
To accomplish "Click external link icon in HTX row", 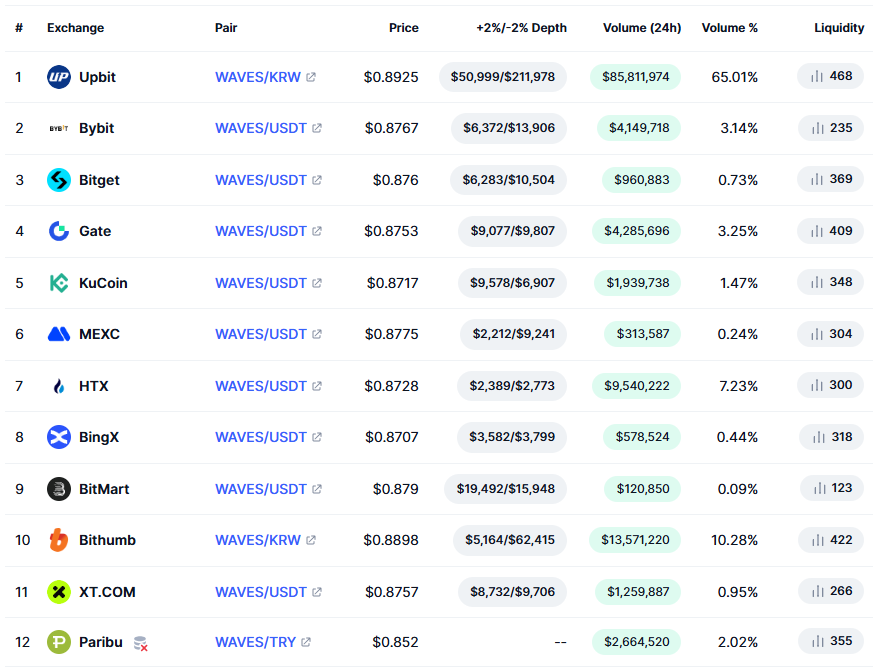I will (317, 386).
